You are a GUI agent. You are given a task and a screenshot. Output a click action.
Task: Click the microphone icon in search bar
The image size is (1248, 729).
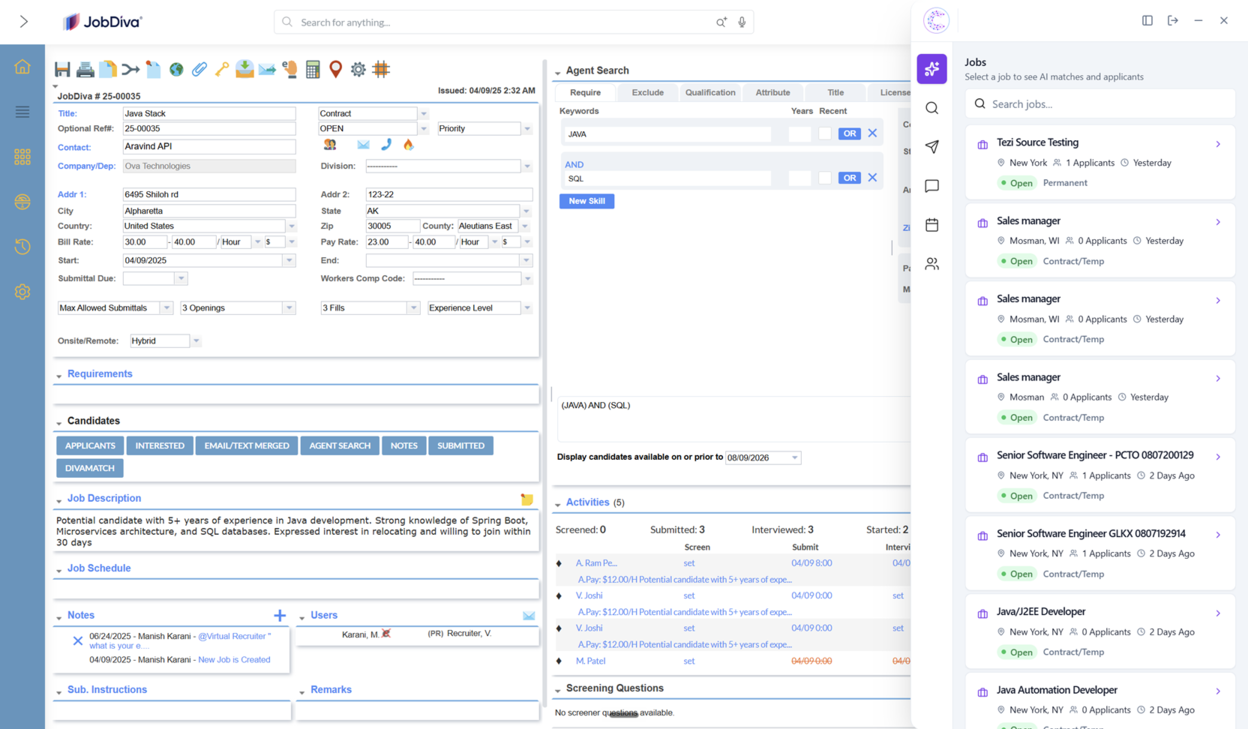pyautogui.click(x=742, y=22)
